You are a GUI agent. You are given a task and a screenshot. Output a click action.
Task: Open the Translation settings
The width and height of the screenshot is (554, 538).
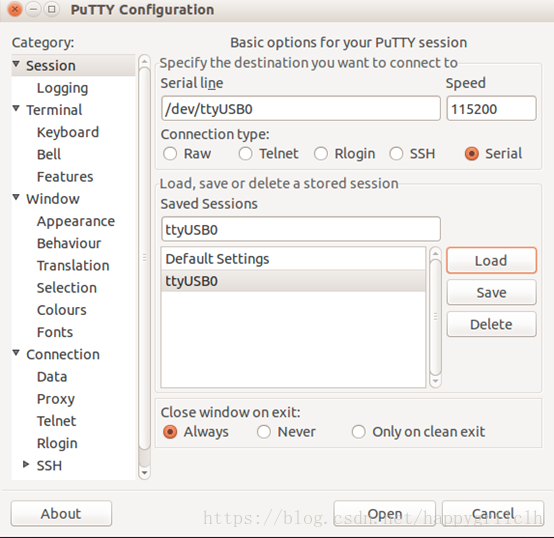pos(73,266)
